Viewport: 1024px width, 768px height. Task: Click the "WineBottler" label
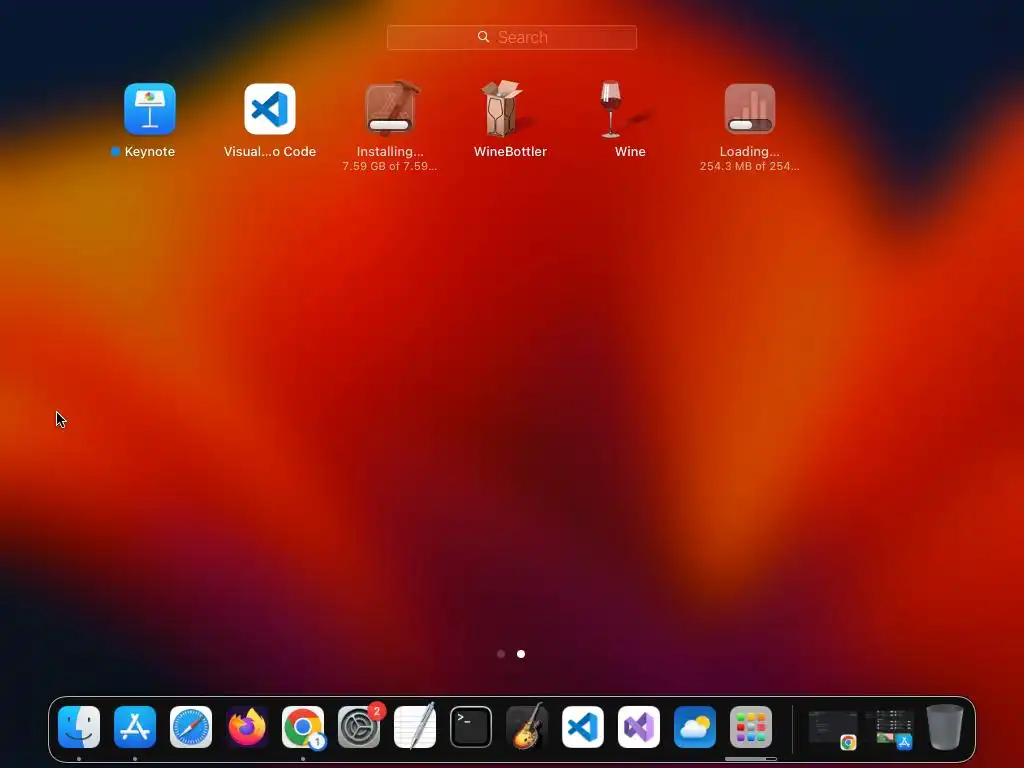[x=510, y=152]
